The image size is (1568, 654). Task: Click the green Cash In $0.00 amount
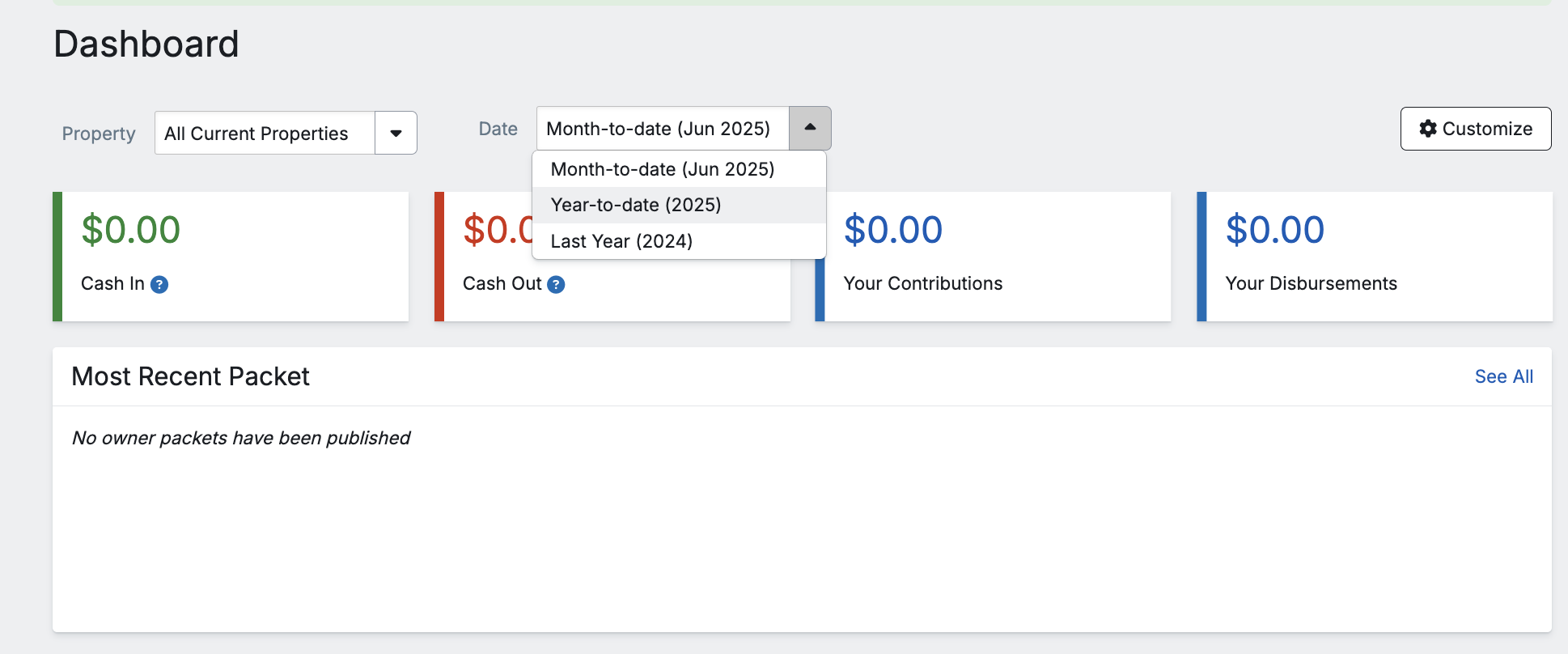pyautogui.click(x=131, y=230)
